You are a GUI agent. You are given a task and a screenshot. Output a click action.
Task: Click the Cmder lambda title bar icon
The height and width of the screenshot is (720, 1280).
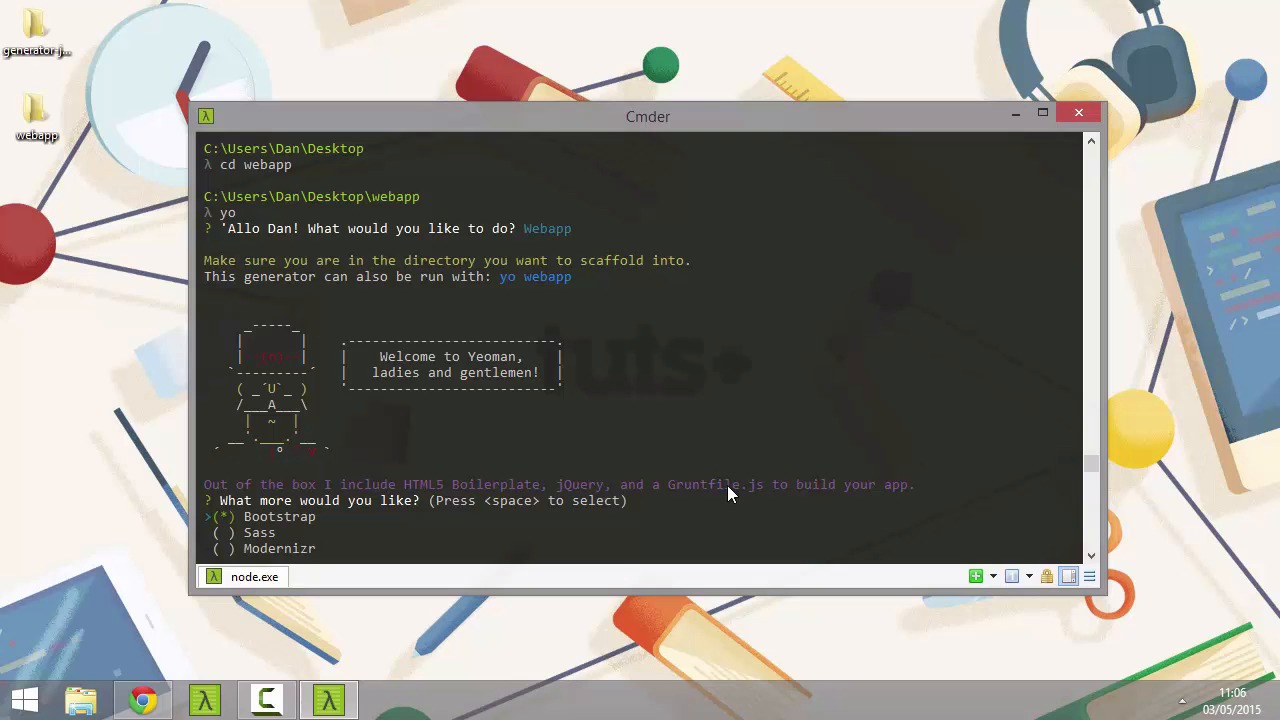pos(205,116)
